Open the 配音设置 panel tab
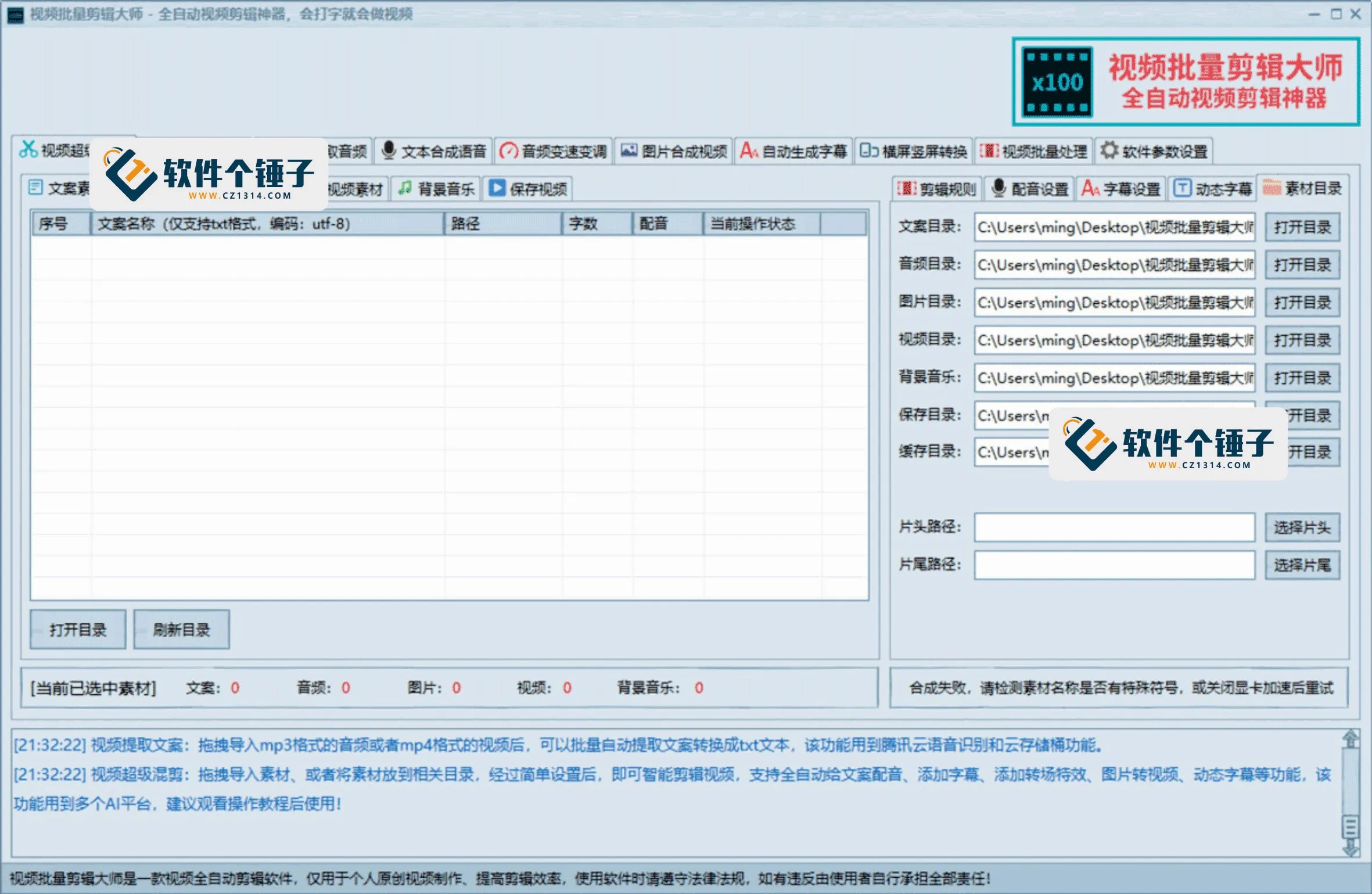The image size is (1372, 894). coord(1029,189)
